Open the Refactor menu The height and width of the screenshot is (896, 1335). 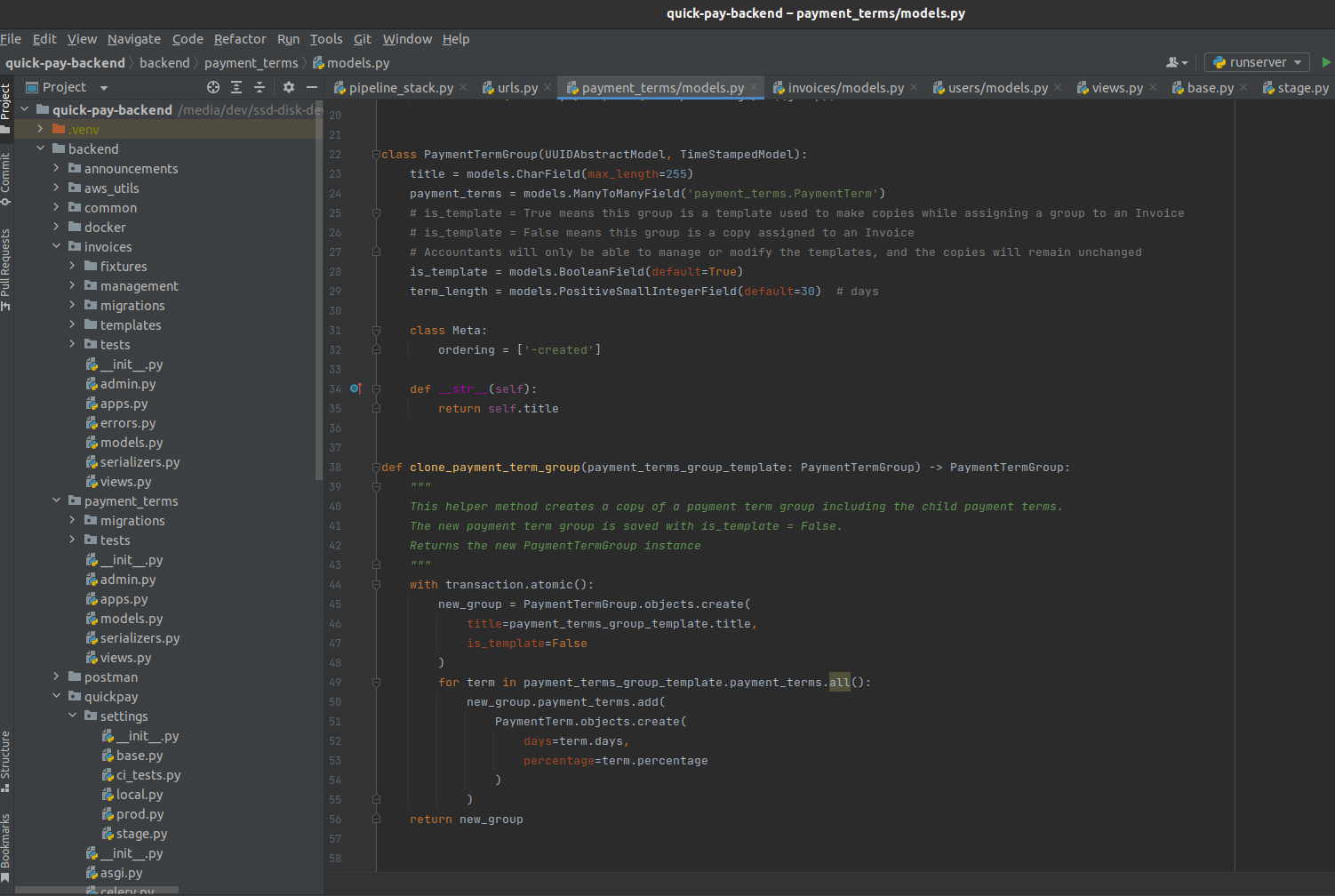pyautogui.click(x=239, y=39)
